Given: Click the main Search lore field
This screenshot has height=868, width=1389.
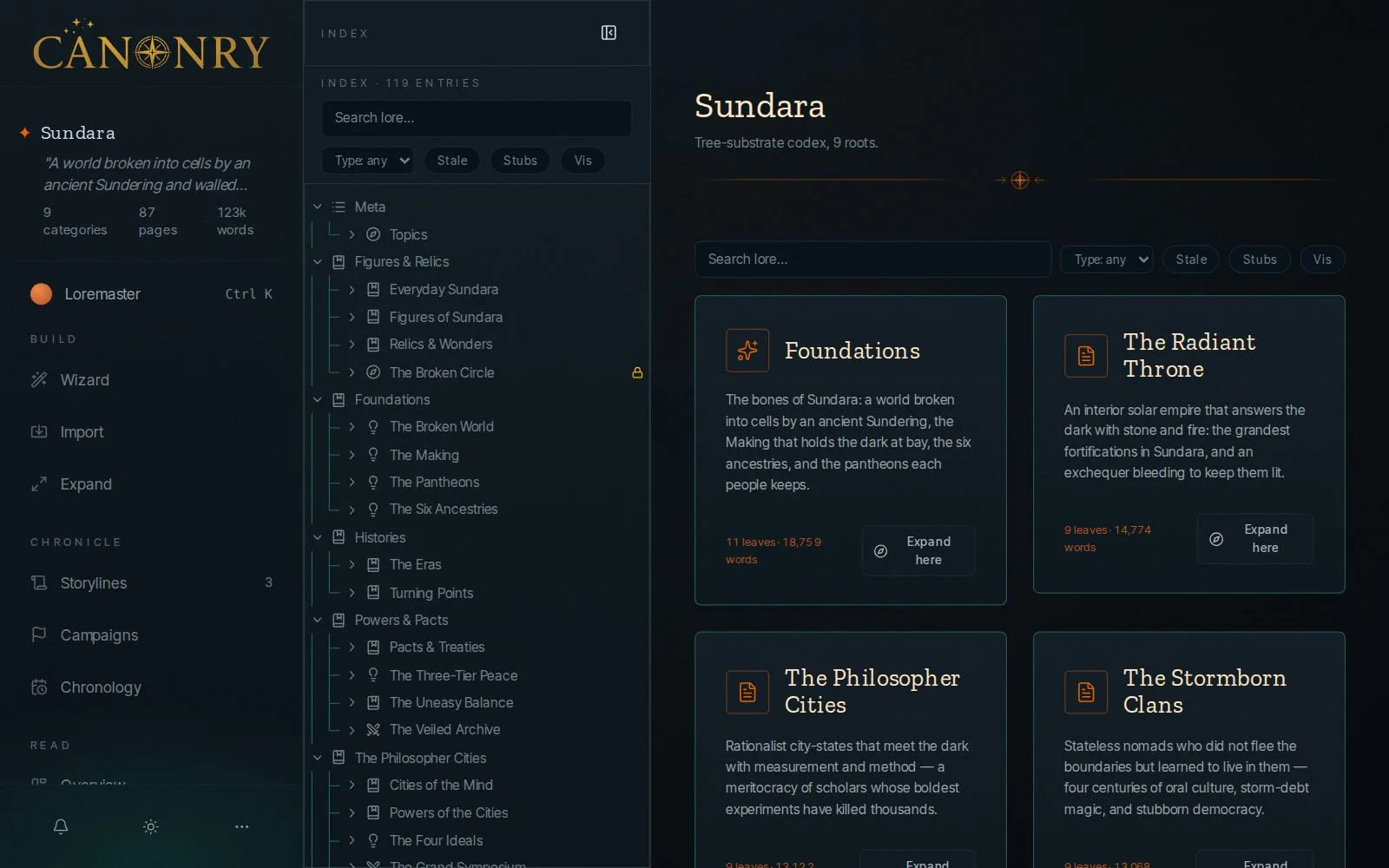Looking at the screenshot, I should coord(872,260).
